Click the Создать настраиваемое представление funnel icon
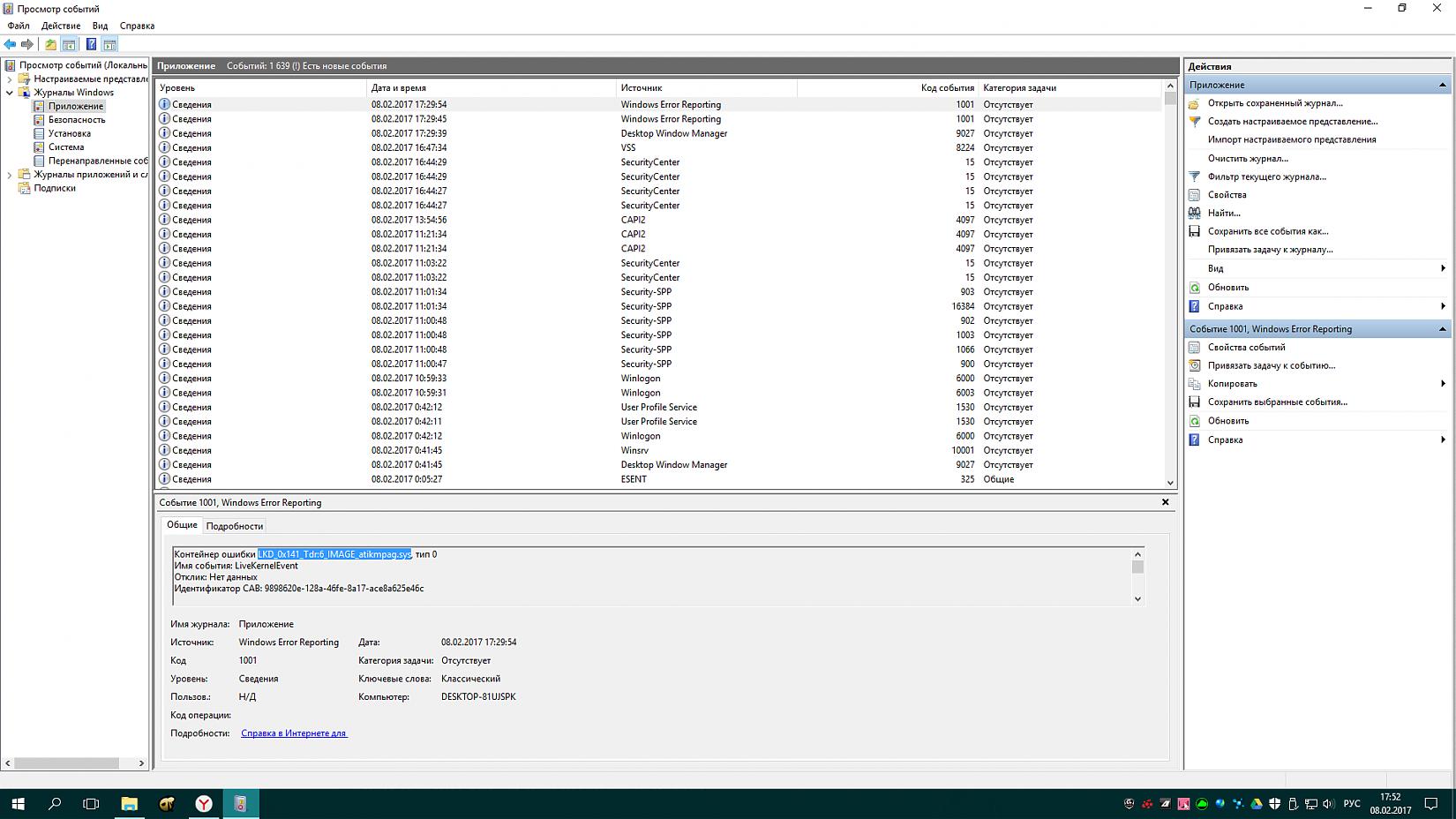Screen dimensions: 1456x819 1194,122
